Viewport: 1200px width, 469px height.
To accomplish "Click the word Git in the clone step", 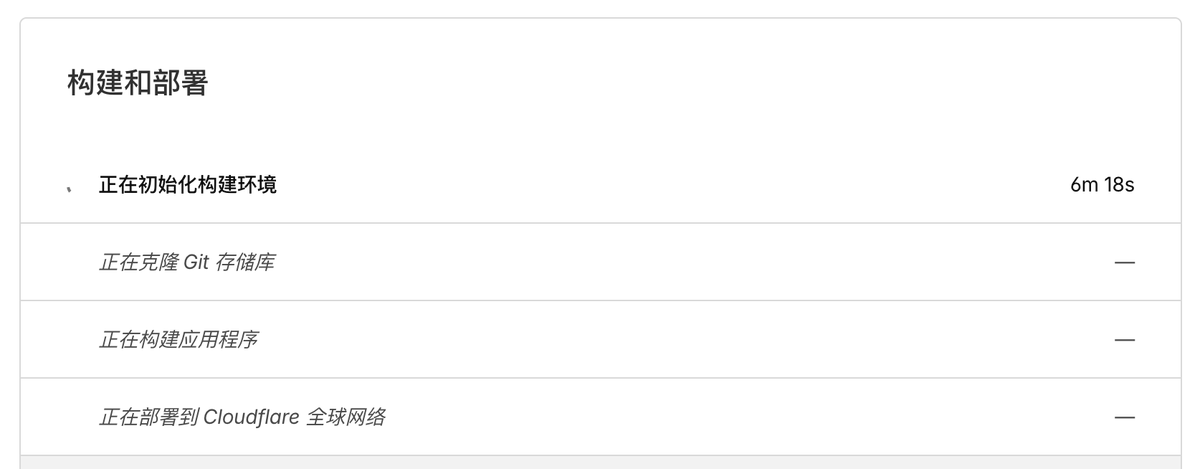I will click(x=196, y=262).
